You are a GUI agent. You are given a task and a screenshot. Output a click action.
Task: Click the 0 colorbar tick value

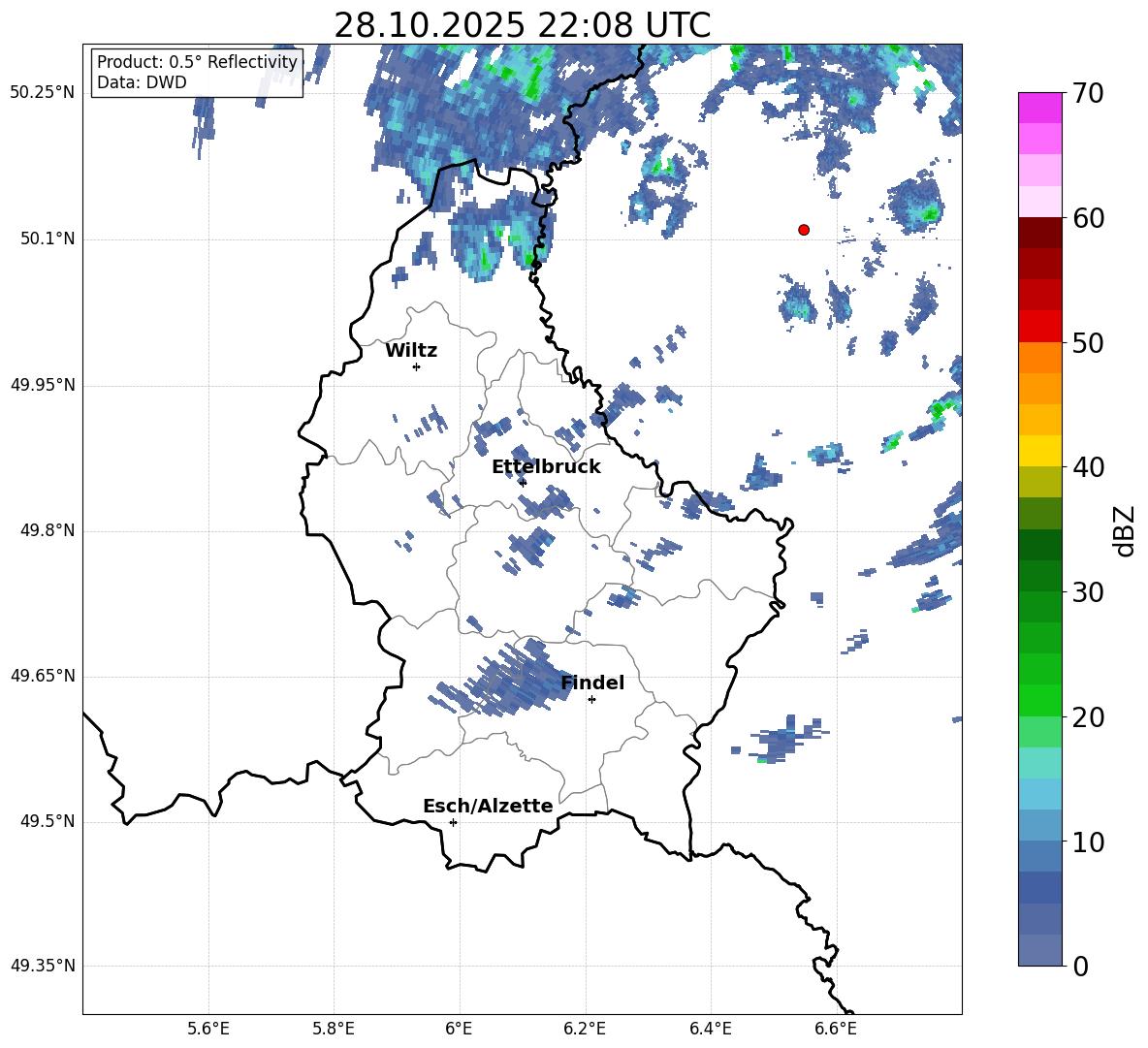pos(1081,967)
